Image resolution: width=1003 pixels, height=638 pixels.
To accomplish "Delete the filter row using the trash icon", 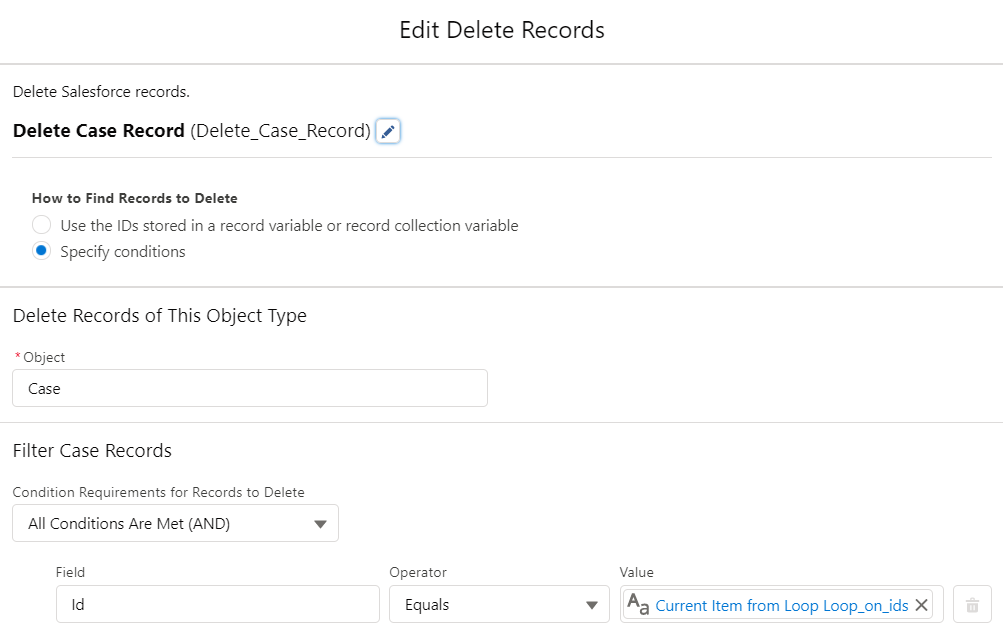I will (x=971, y=604).
